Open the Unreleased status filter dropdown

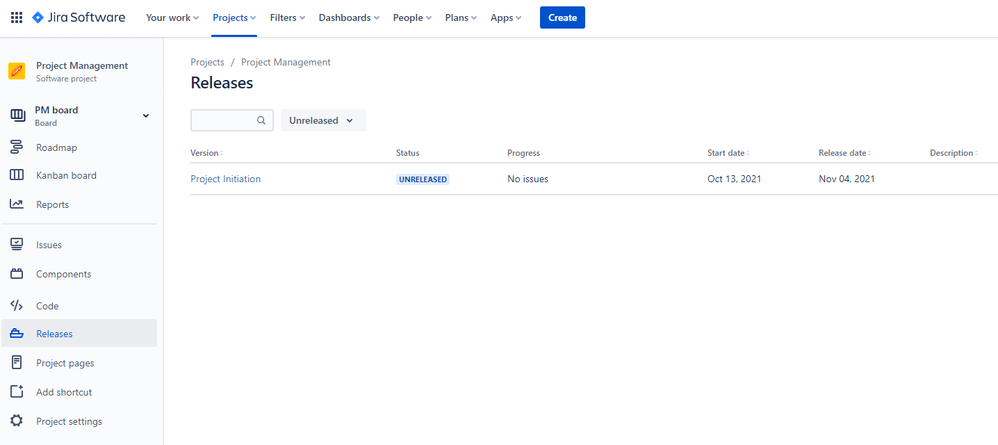pyautogui.click(x=323, y=120)
